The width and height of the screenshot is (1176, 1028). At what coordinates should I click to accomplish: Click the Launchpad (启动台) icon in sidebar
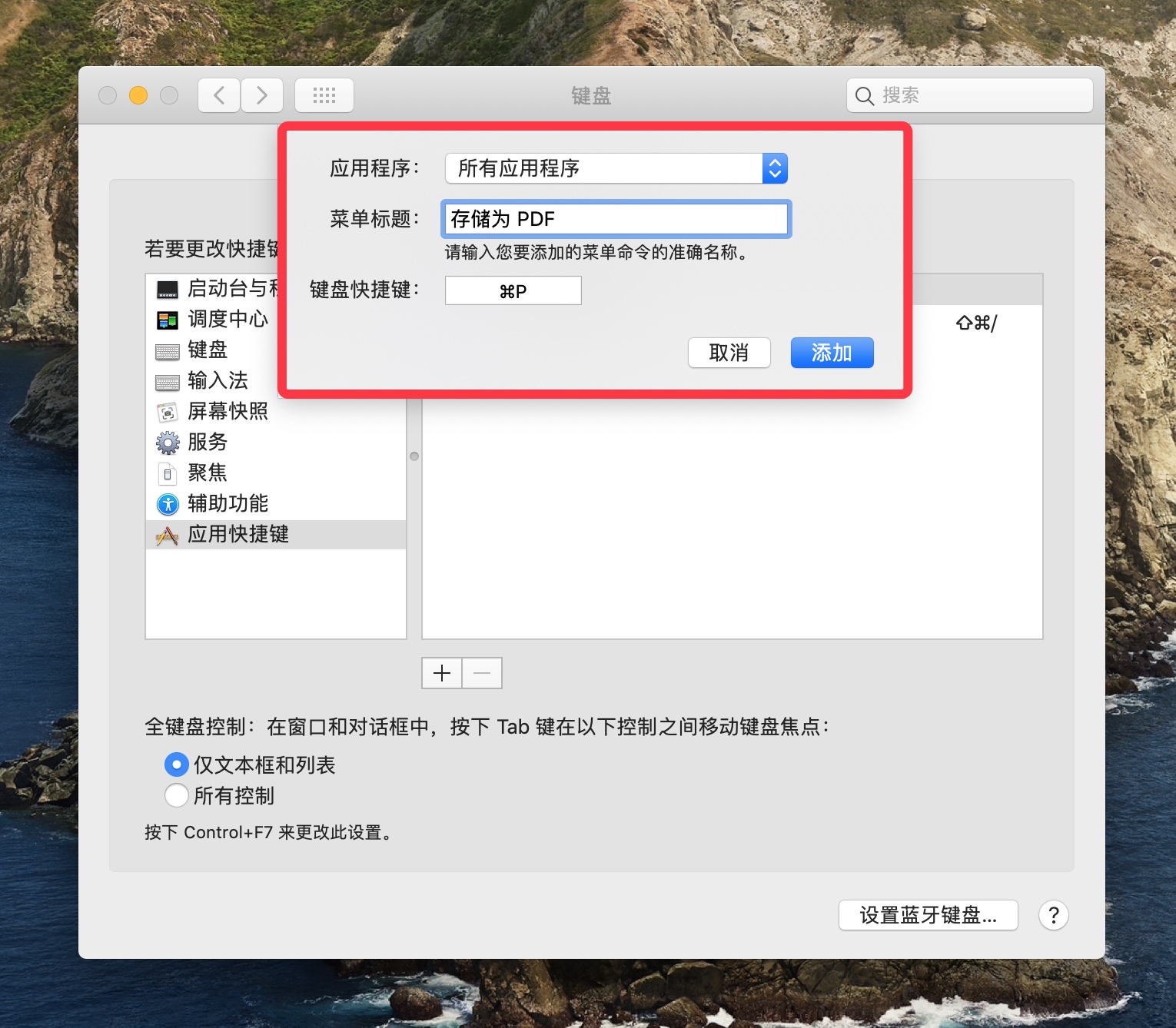click(x=168, y=289)
